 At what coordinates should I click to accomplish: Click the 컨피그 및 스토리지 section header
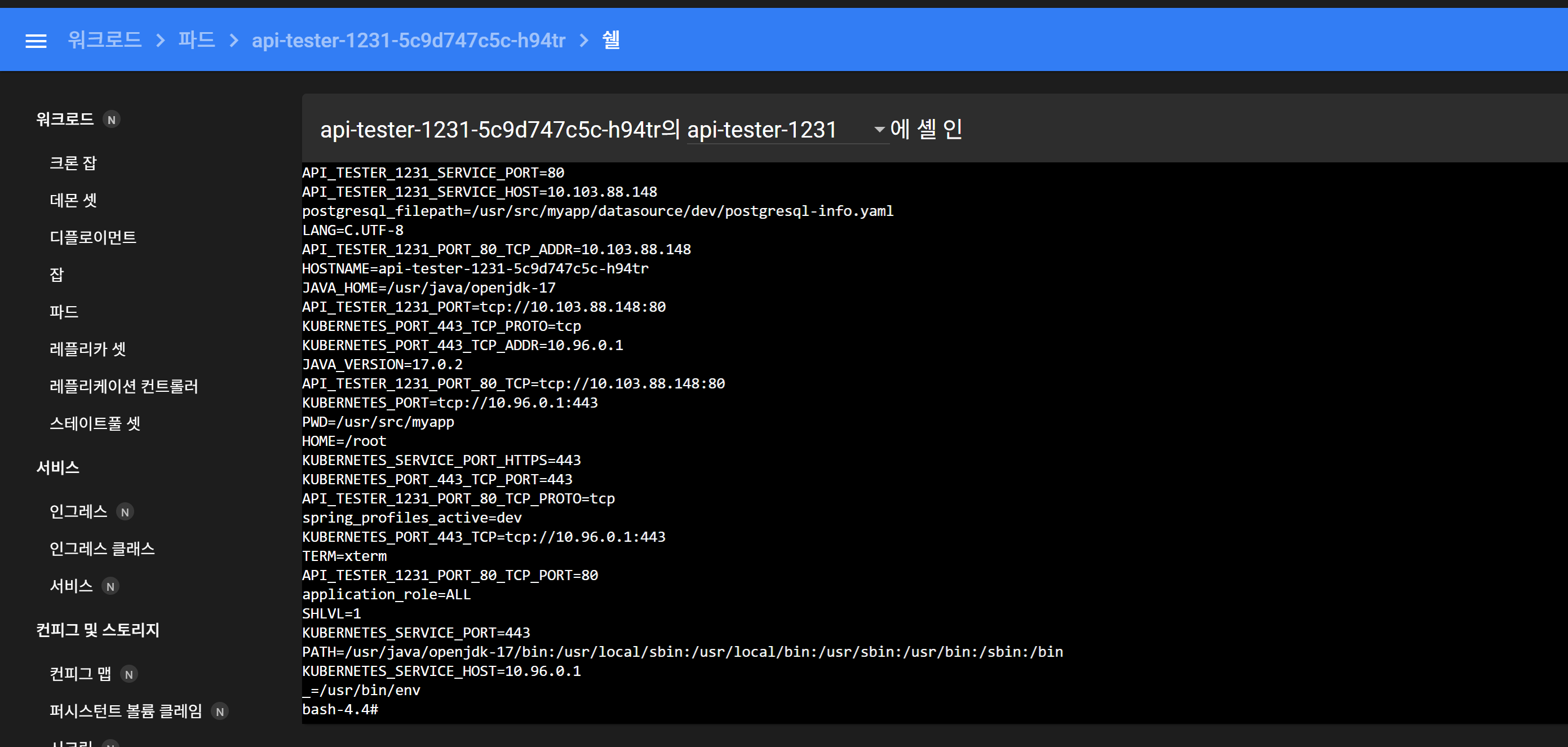click(x=98, y=630)
